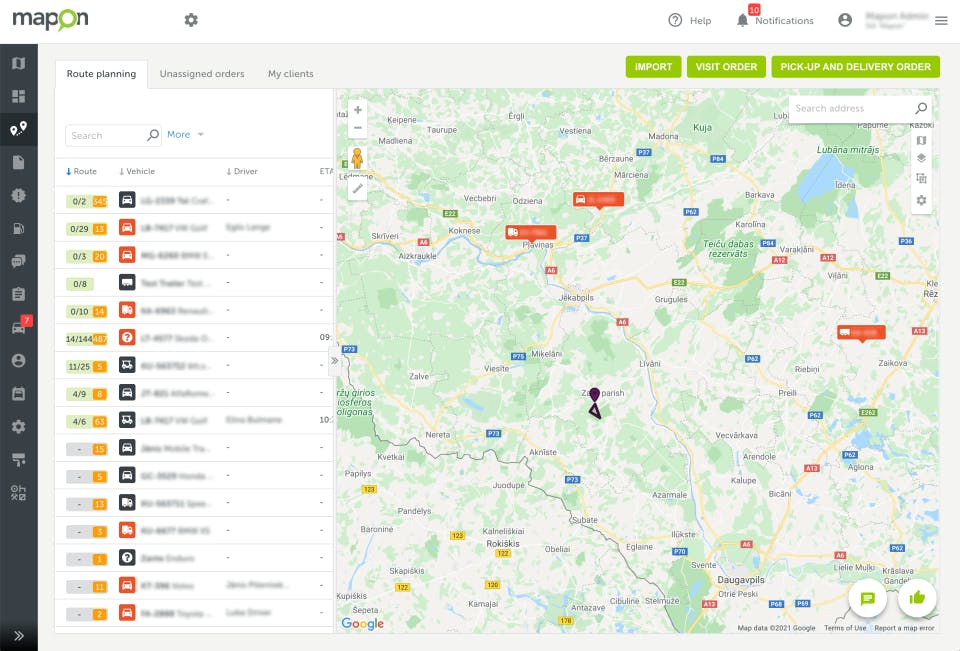Sort the list by Route column

(x=81, y=171)
